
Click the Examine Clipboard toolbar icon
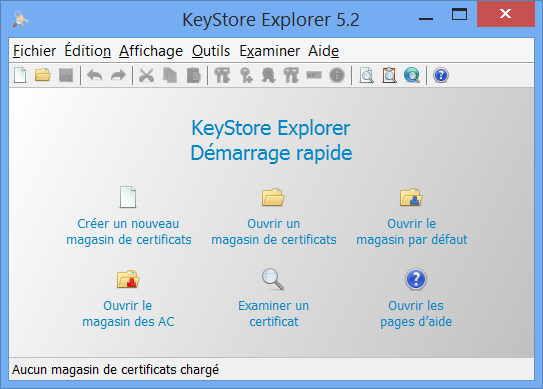click(389, 75)
